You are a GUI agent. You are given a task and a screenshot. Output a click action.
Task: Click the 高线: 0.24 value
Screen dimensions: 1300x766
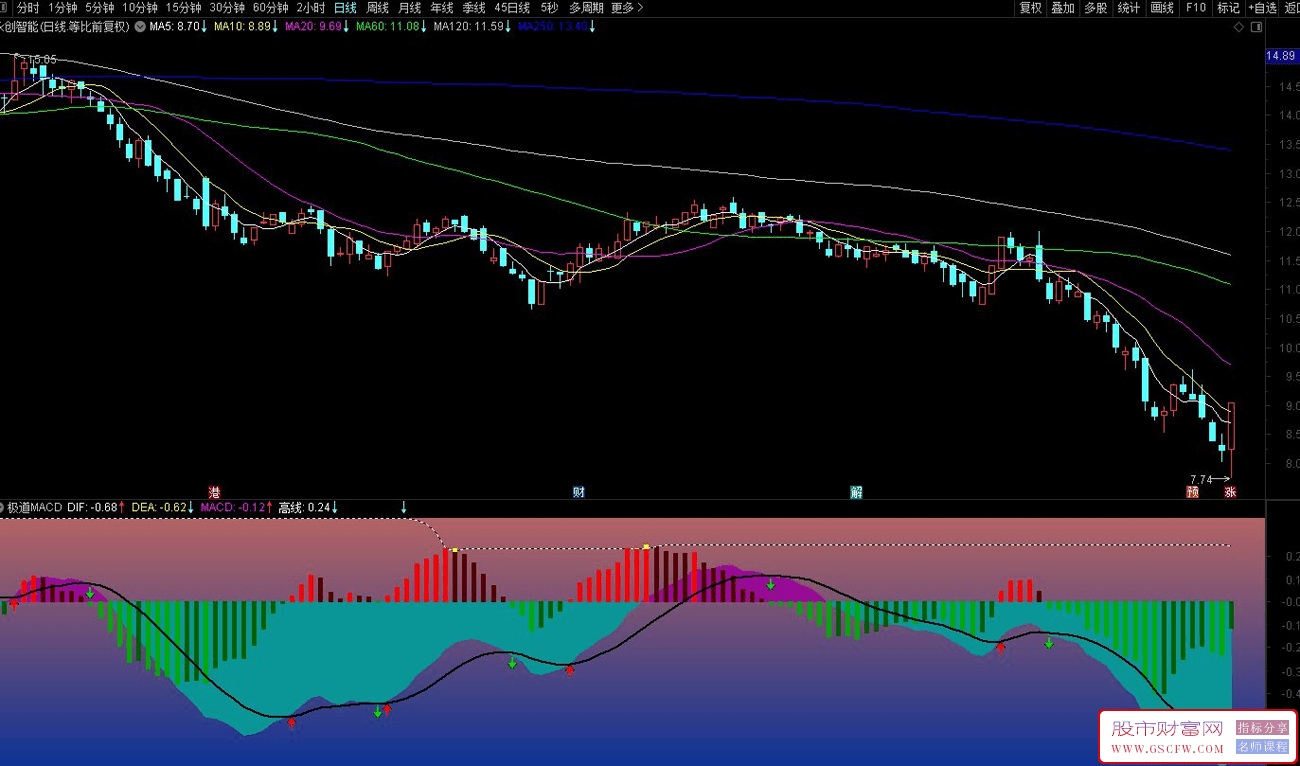pos(307,507)
